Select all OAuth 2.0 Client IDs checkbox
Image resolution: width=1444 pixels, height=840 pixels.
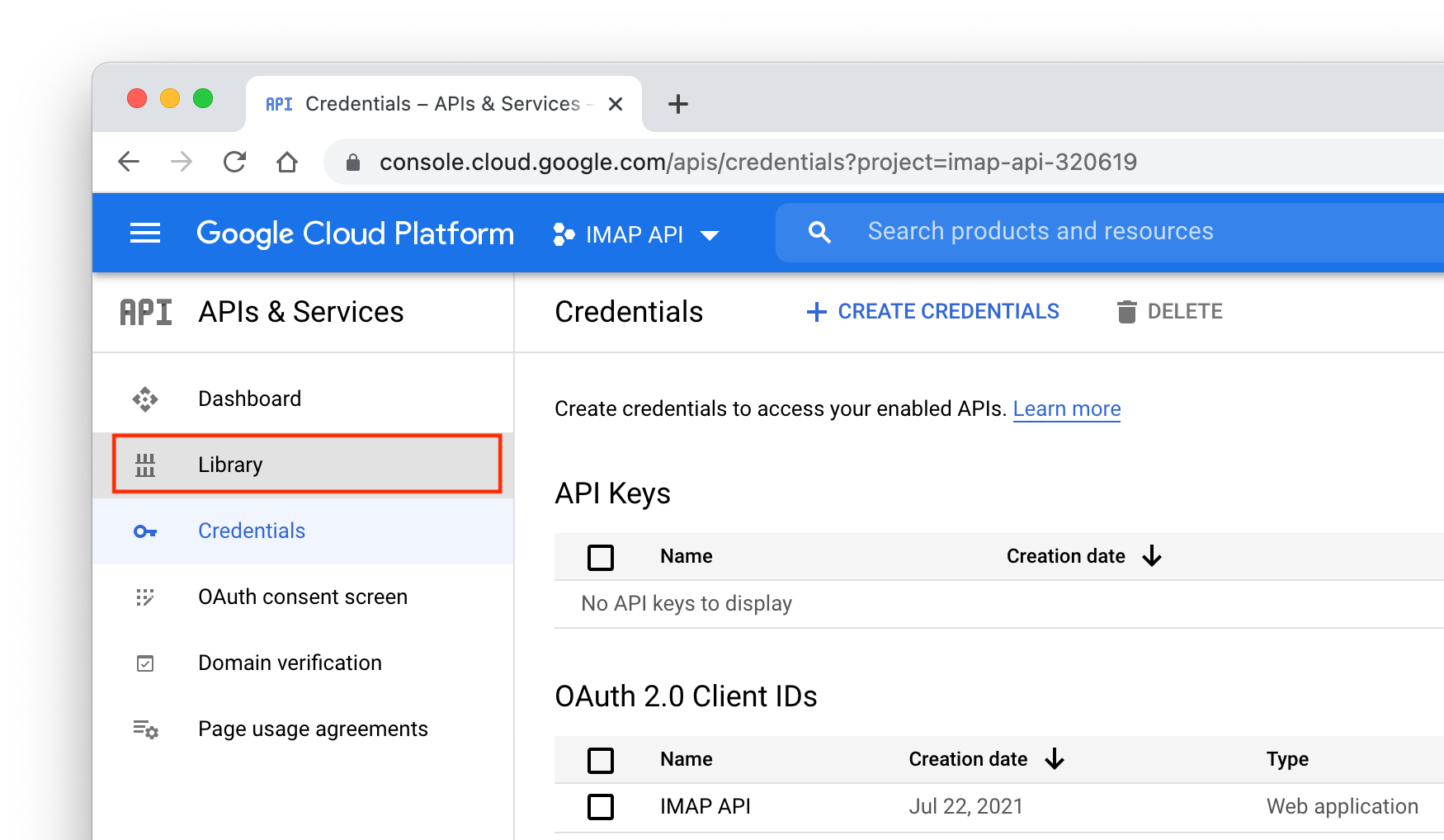(601, 761)
